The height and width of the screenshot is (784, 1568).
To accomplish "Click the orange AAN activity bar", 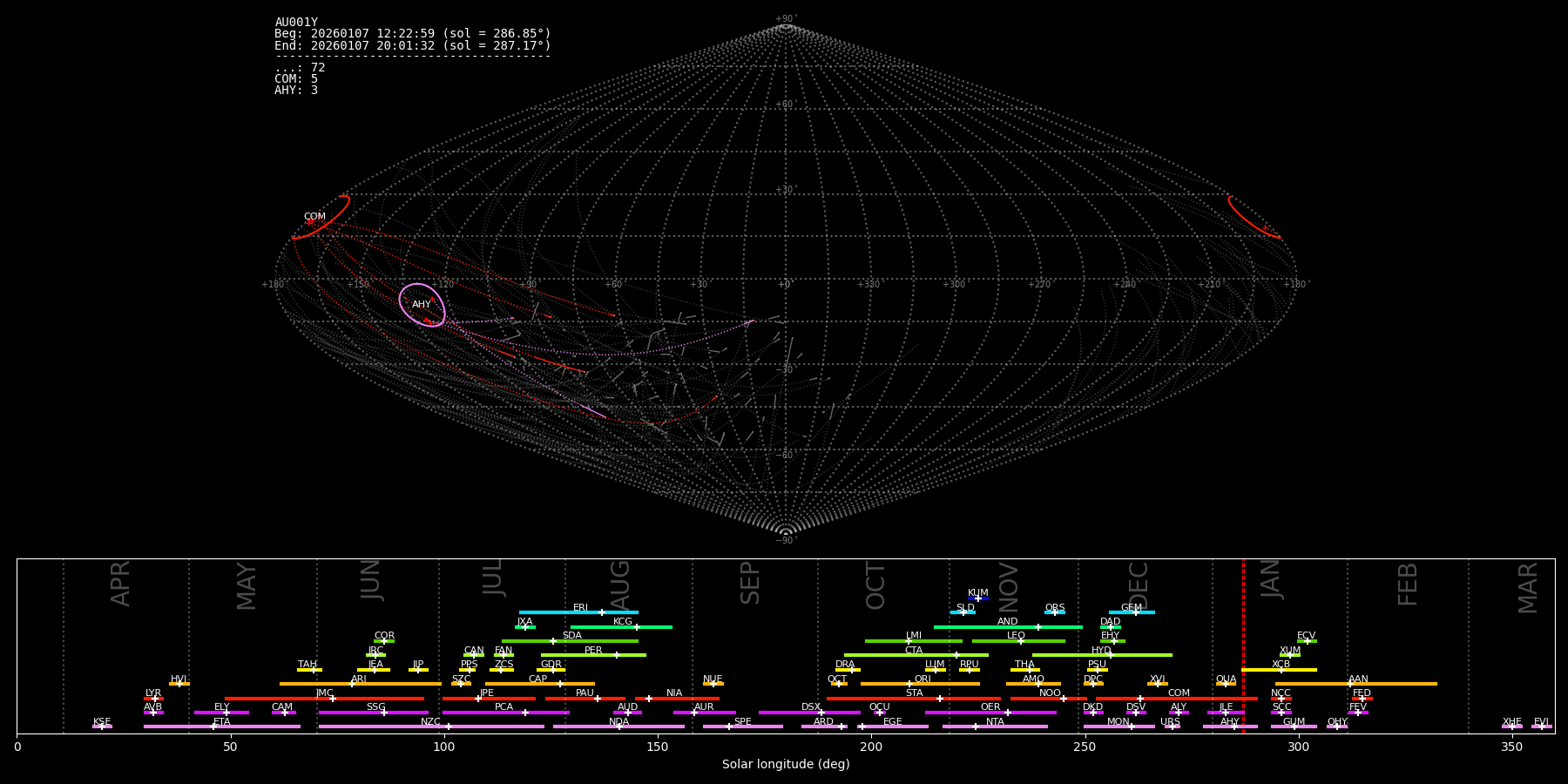I will click(1356, 684).
